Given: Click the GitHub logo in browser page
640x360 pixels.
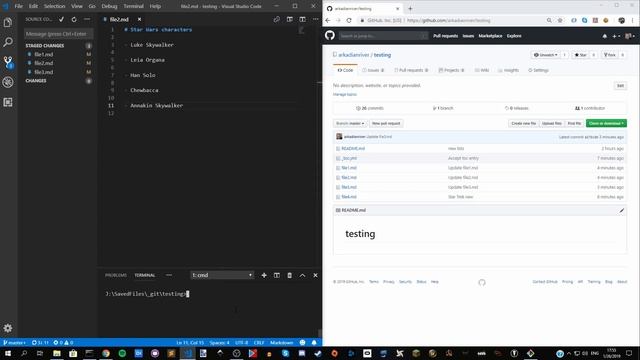Looking at the screenshot, I should tap(330, 36).
